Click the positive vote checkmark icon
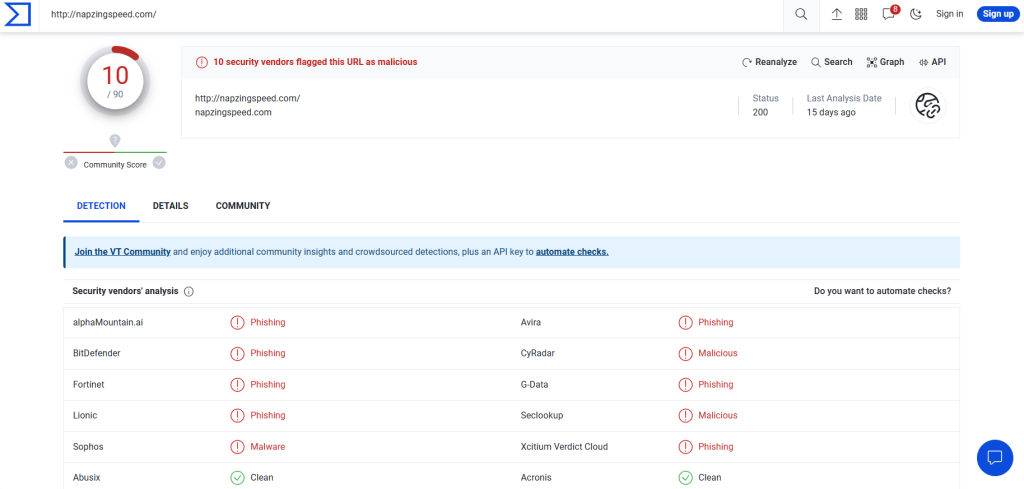 point(159,163)
